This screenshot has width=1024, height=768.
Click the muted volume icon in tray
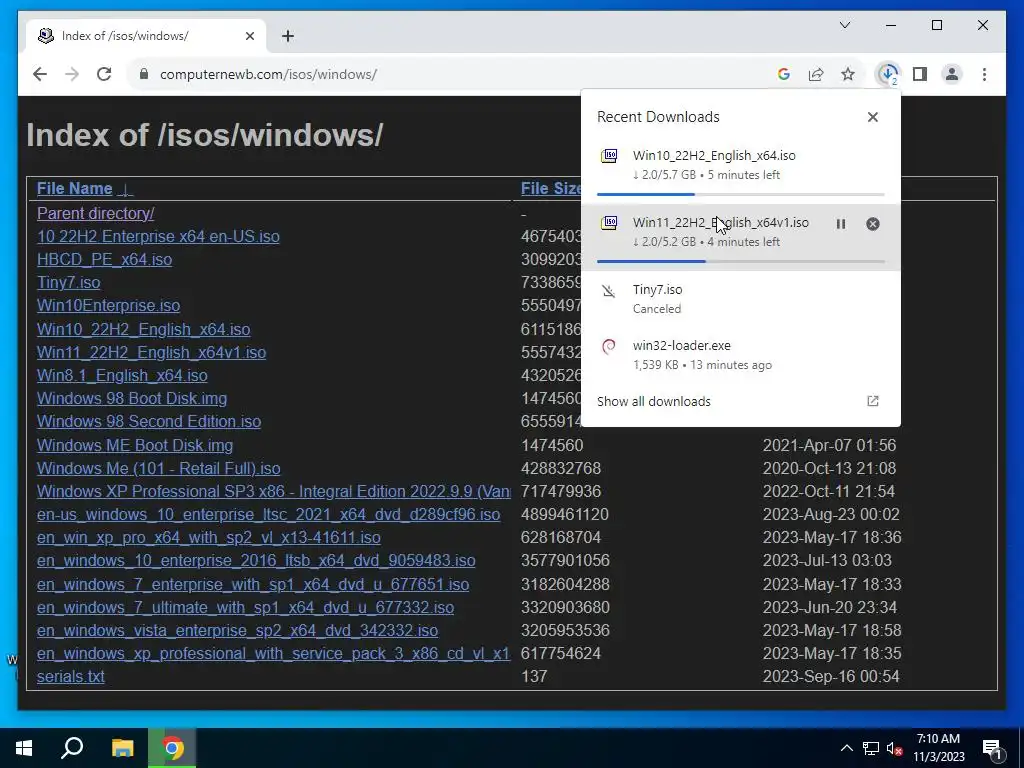[x=895, y=748]
